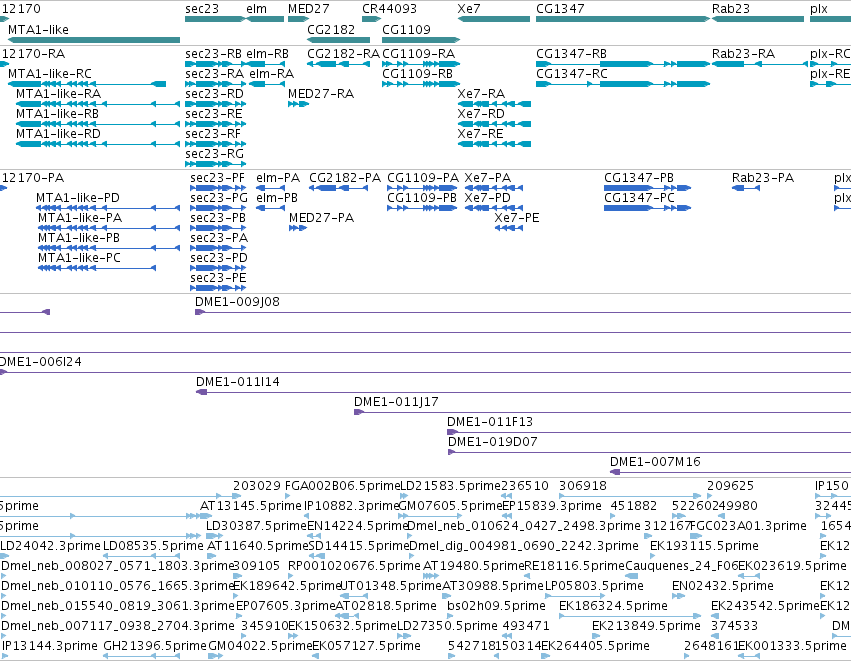Click the MTA1-like gene label
Image resolution: width=851 pixels, height=661 pixels.
coord(38,29)
